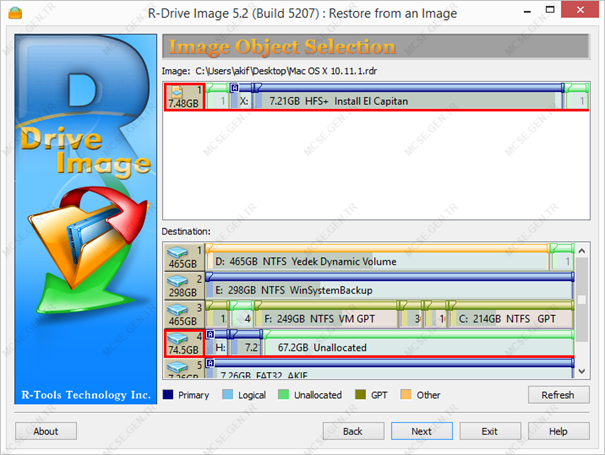The height and width of the screenshot is (455, 605).
Task: Click the Logical legend color swatch
Action: point(228,394)
